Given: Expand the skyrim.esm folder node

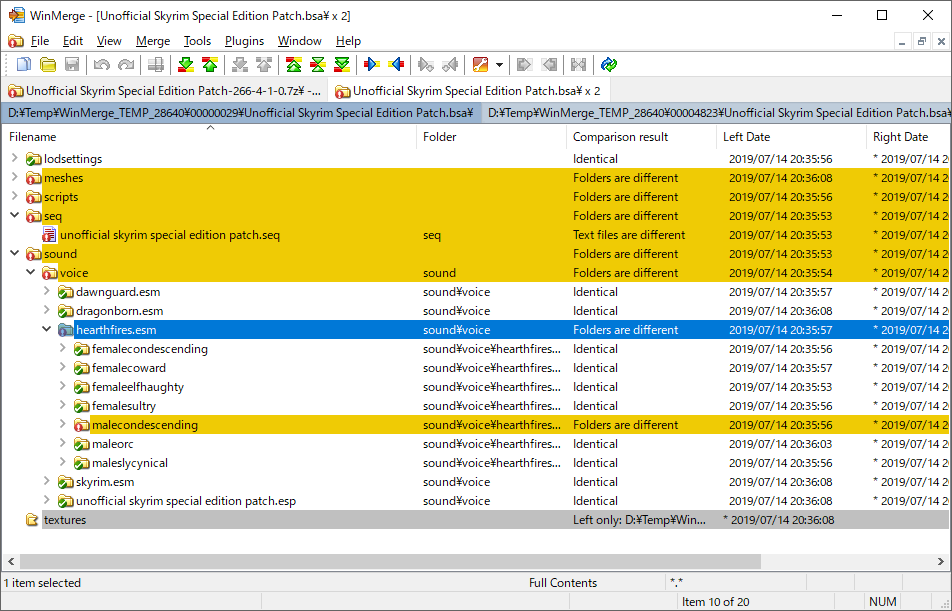Looking at the screenshot, I should 46,482.
